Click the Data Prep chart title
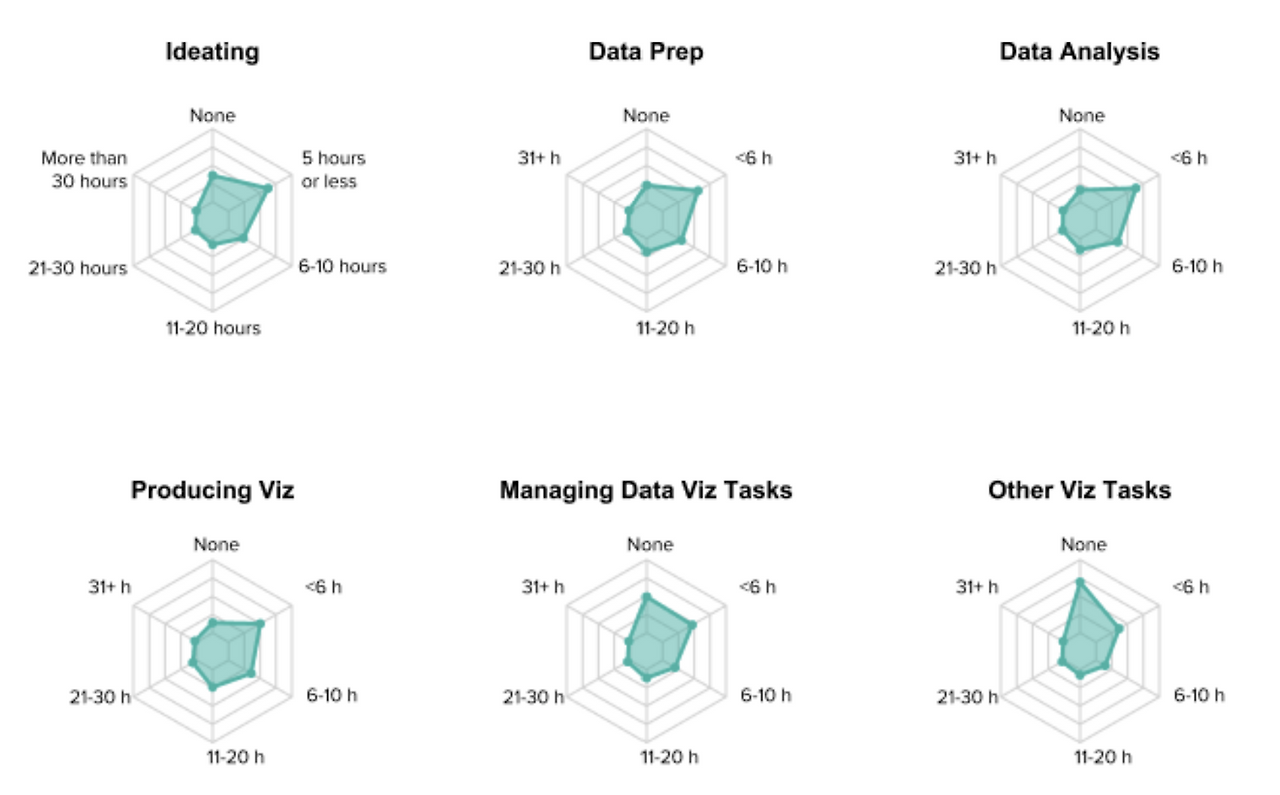 pos(646,52)
